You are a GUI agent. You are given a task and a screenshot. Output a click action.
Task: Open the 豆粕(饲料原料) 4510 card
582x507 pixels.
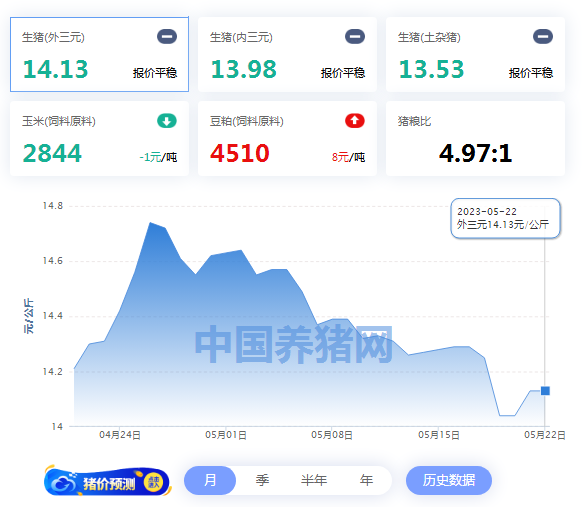point(287,138)
